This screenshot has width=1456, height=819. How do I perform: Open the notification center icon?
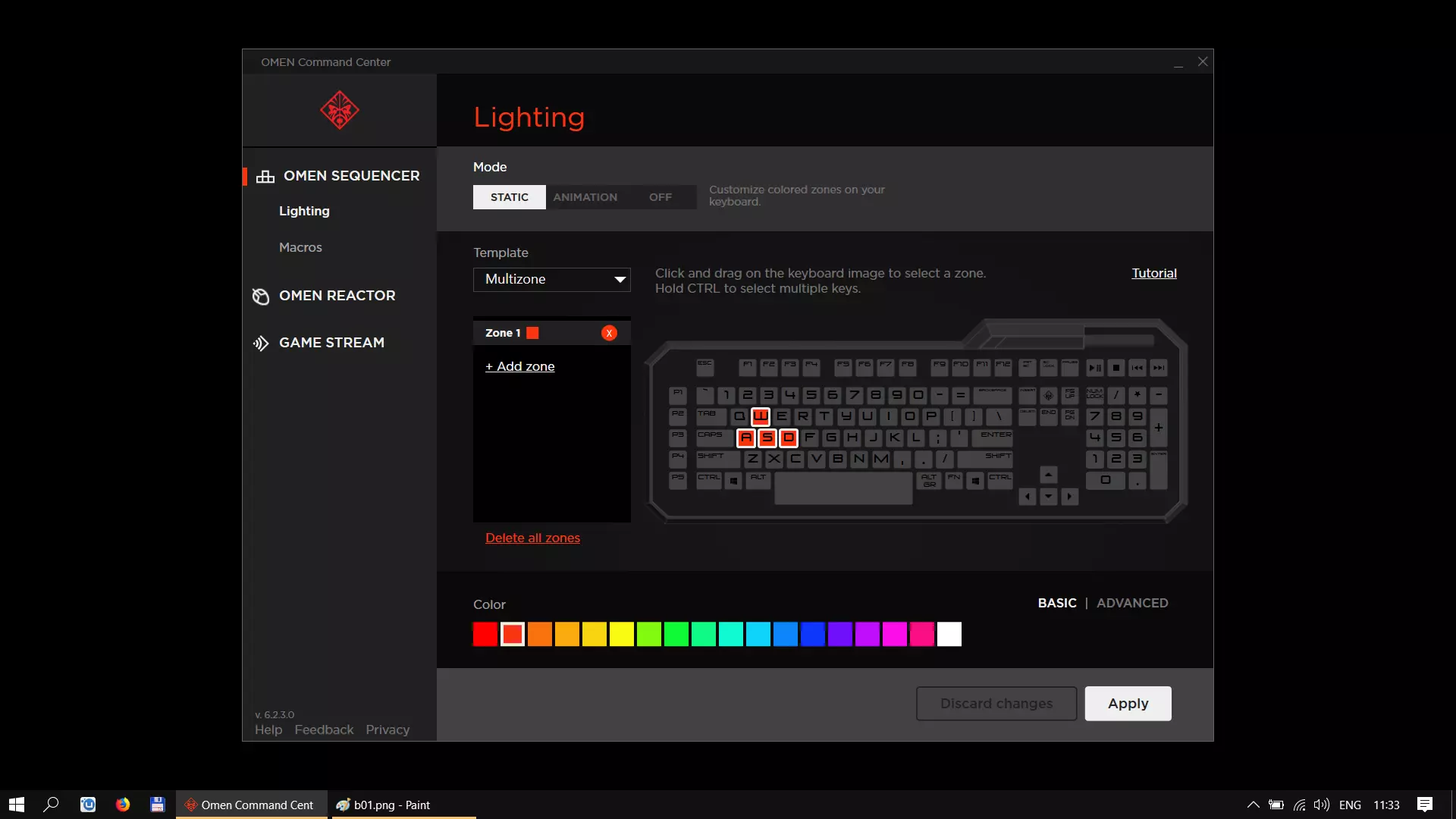pyautogui.click(x=1425, y=805)
